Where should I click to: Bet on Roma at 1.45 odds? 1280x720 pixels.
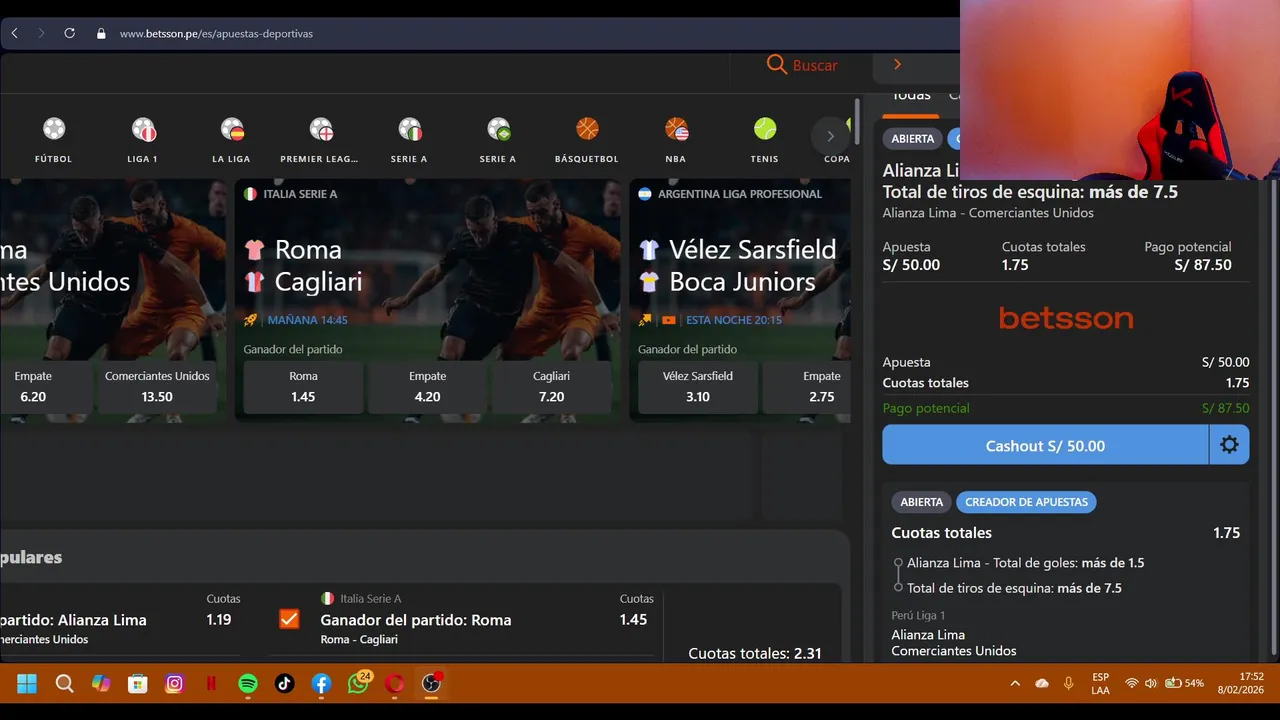click(x=303, y=386)
